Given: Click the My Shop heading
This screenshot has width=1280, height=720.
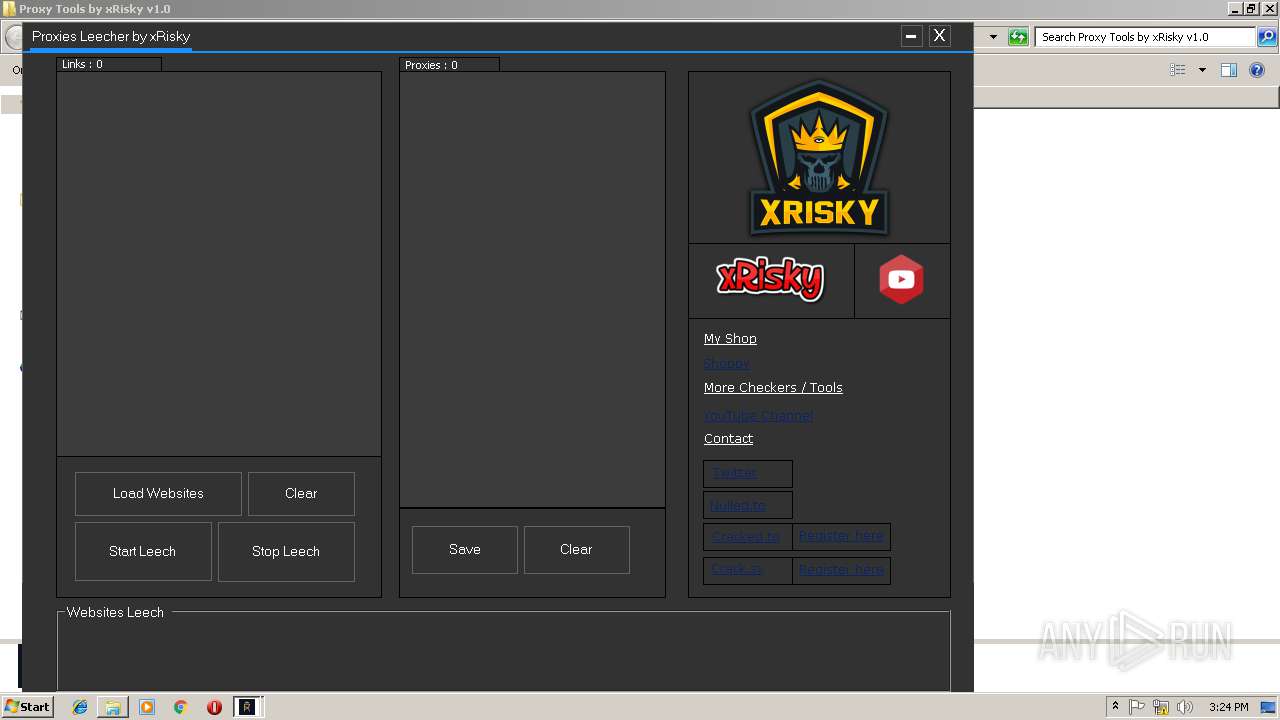Looking at the screenshot, I should pos(730,339).
